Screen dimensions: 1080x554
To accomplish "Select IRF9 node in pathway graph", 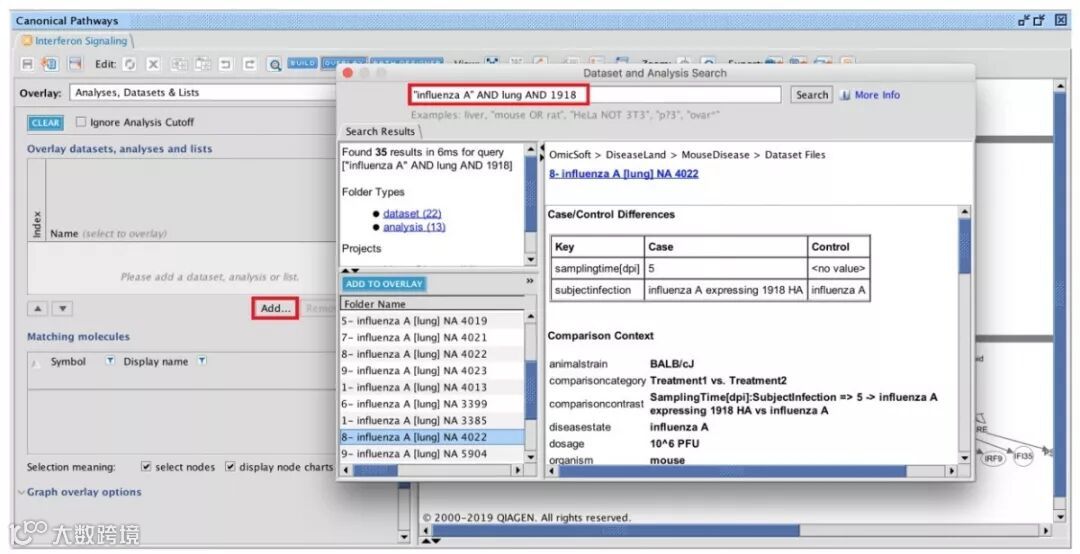I will [993, 458].
